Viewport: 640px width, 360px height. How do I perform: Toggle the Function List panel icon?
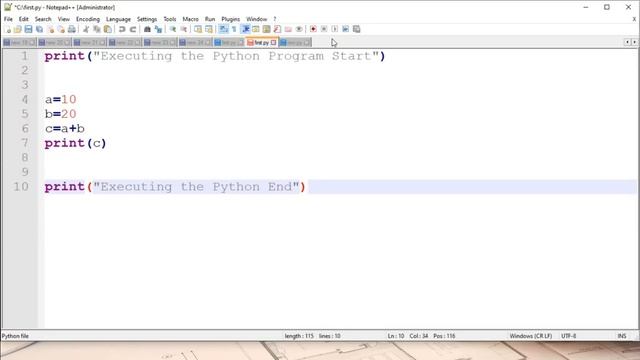(277, 29)
